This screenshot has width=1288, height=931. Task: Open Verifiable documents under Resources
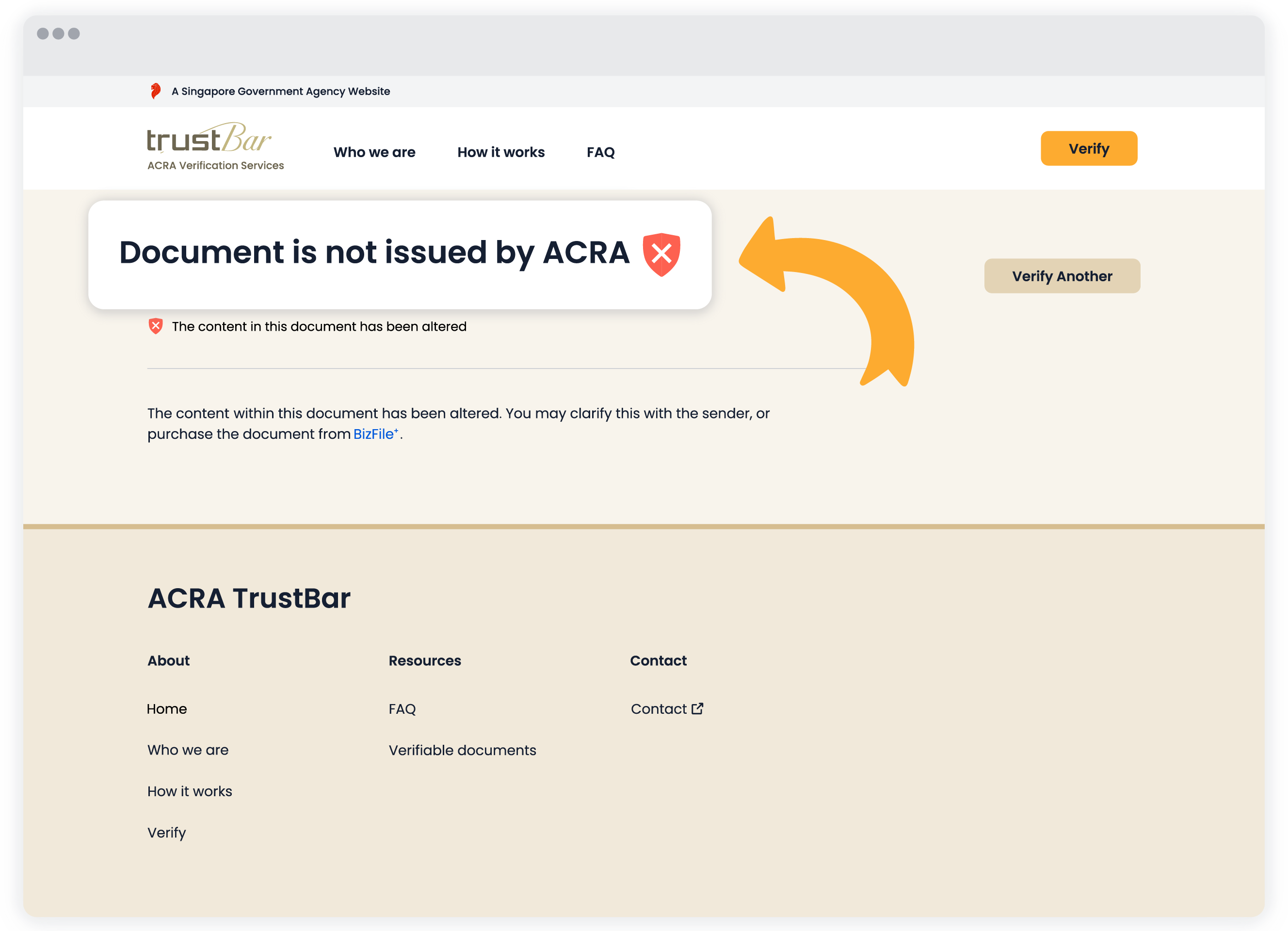click(462, 750)
